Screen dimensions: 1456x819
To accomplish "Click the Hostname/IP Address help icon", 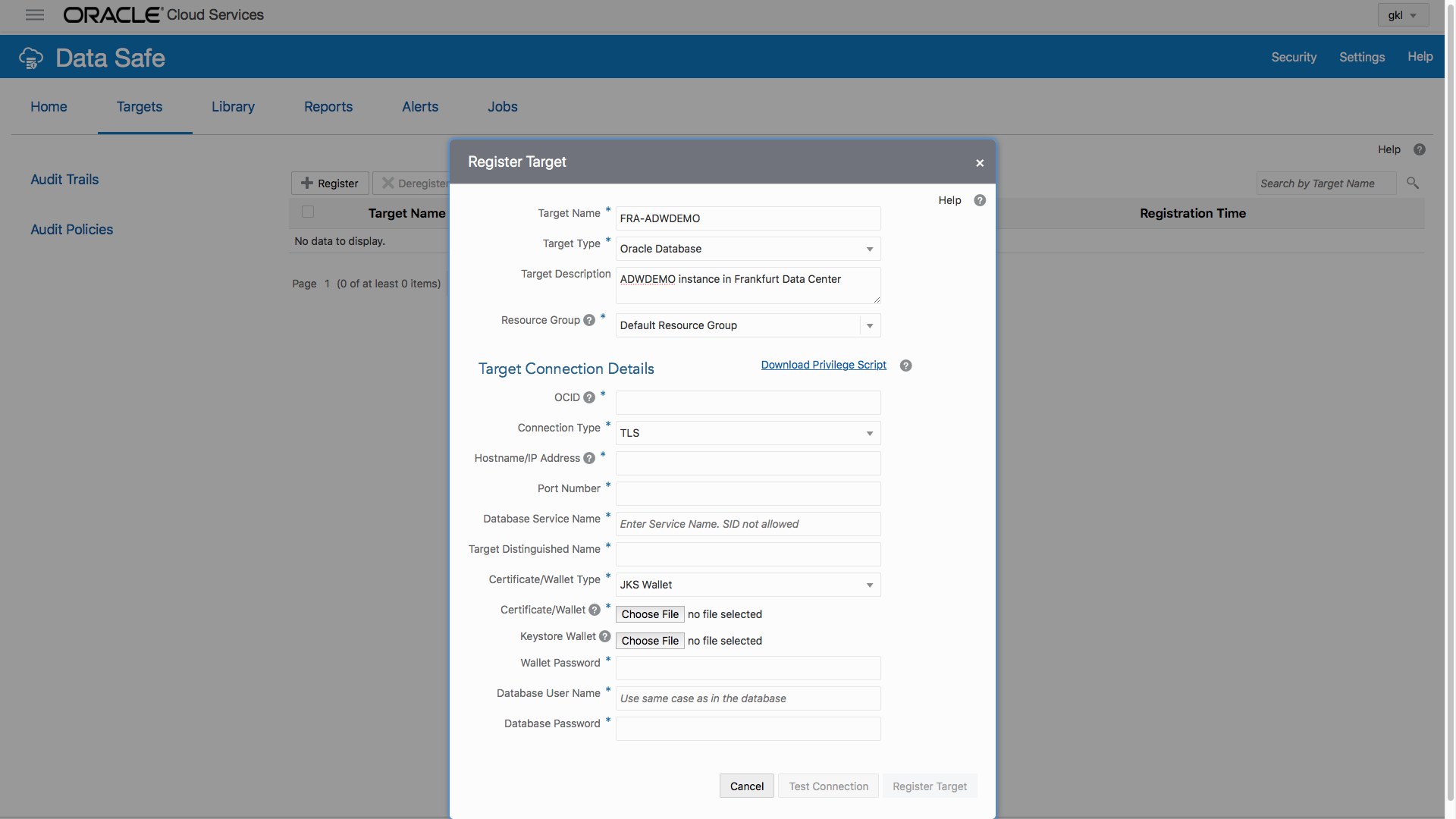I will [589, 458].
